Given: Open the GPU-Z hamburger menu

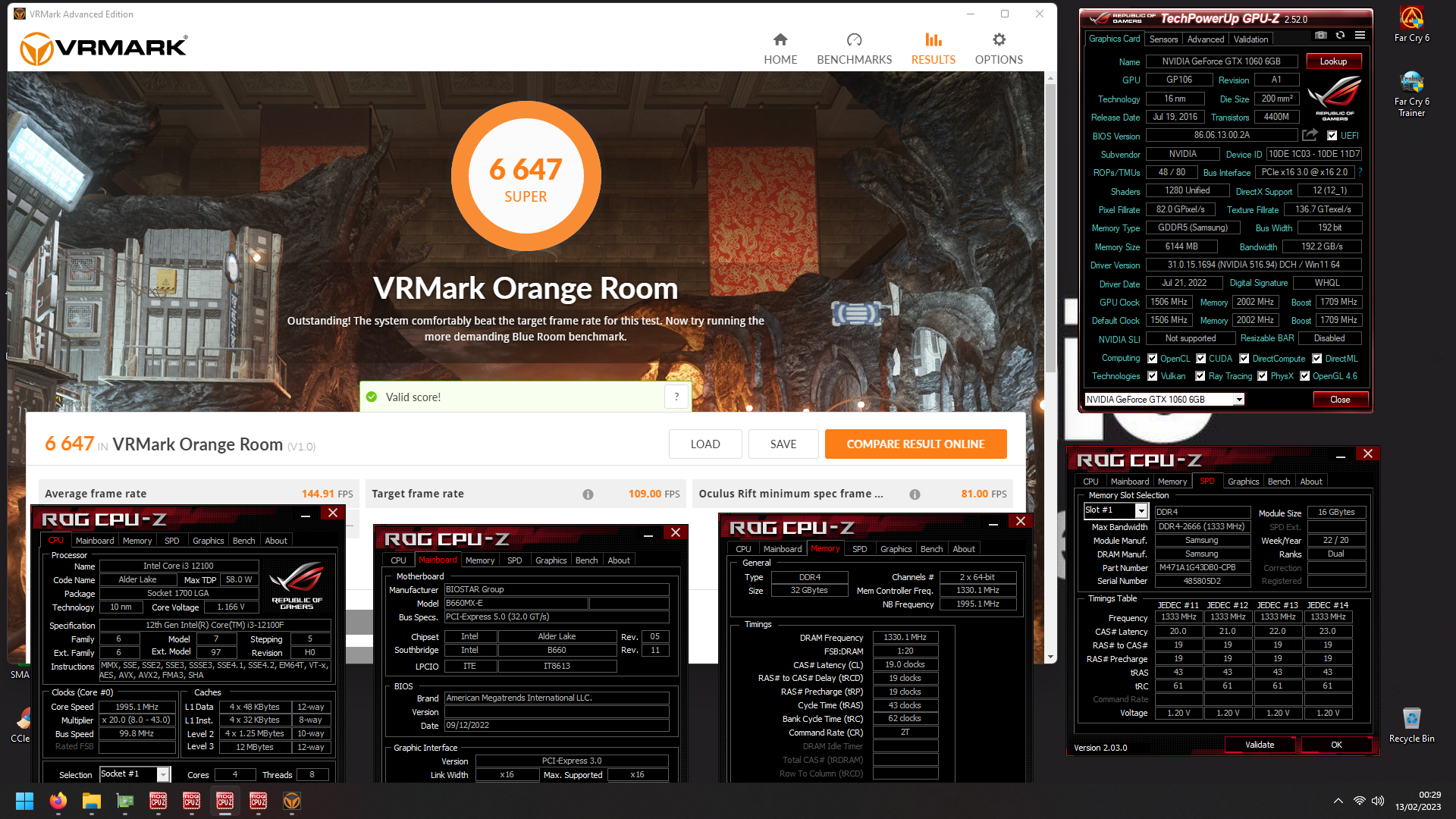Looking at the screenshot, I should tap(1360, 36).
